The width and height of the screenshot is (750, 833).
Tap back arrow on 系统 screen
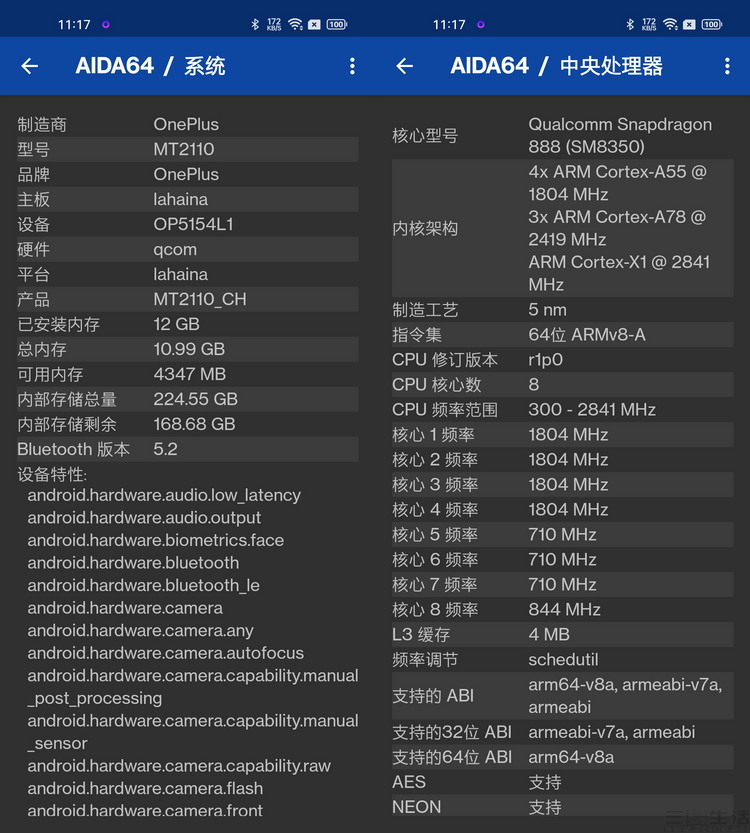[30, 66]
